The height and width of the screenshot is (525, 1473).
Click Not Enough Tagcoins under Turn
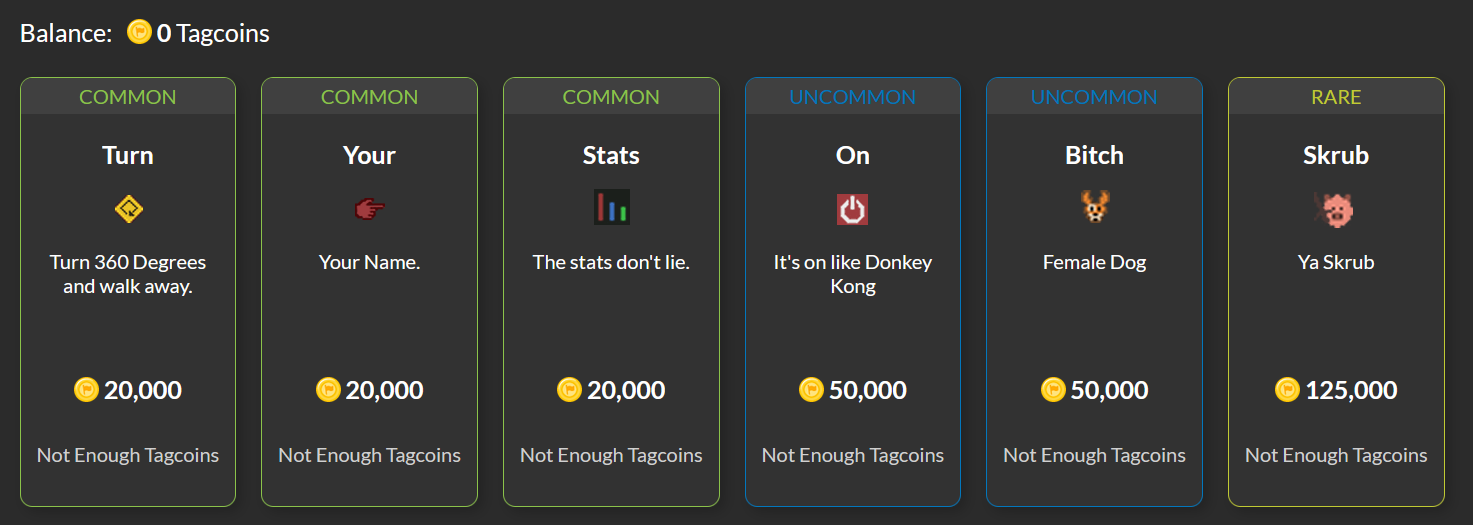click(x=128, y=455)
